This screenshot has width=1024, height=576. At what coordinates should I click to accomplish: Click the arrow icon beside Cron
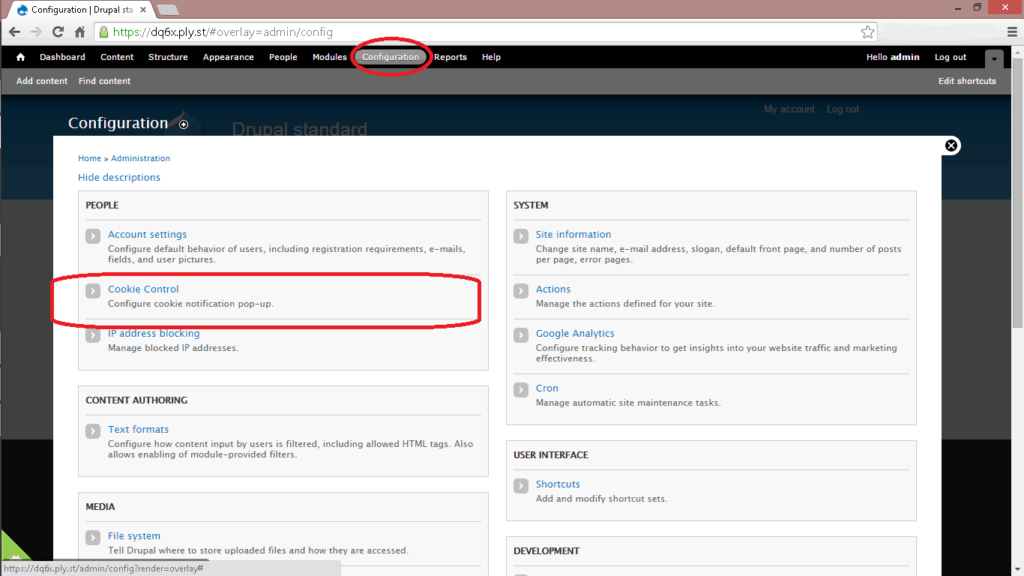520,390
